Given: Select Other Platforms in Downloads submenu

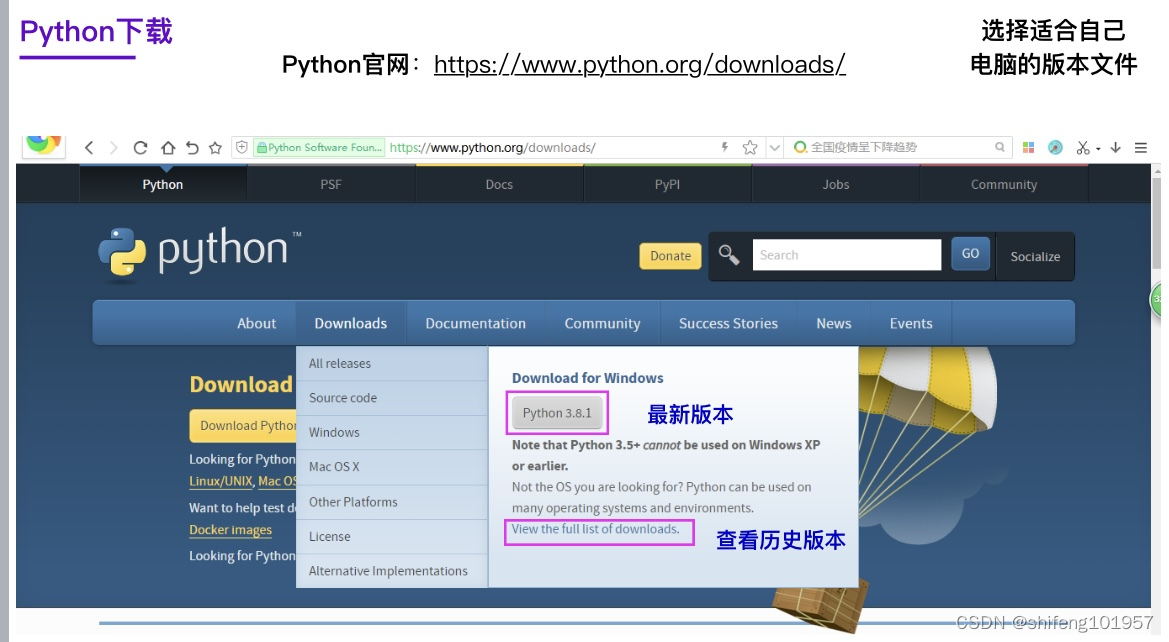Looking at the screenshot, I should tap(392, 502).
